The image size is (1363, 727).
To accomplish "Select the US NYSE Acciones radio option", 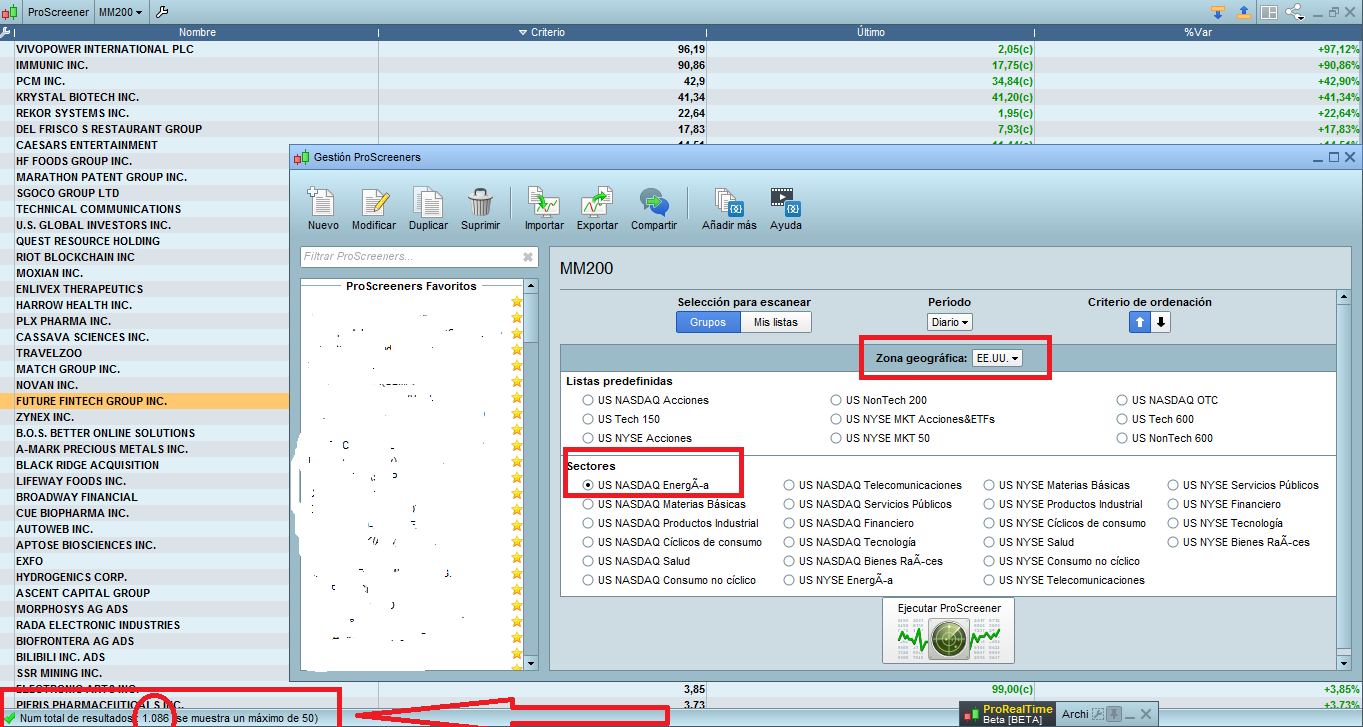I will [x=588, y=438].
